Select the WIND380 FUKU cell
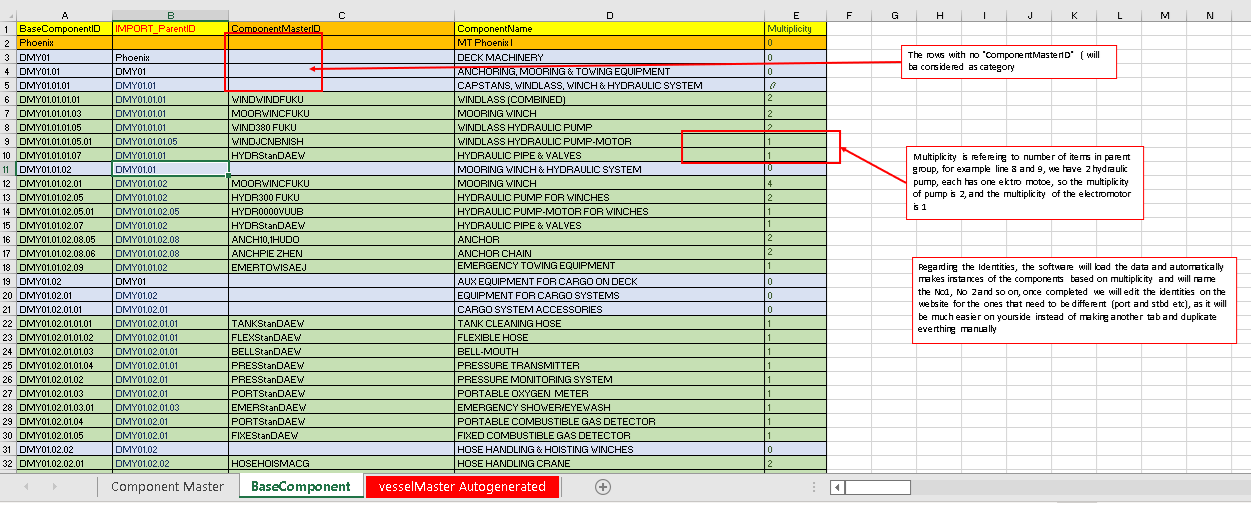This screenshot has height=519, width=1251. click(x=341, y=127)
